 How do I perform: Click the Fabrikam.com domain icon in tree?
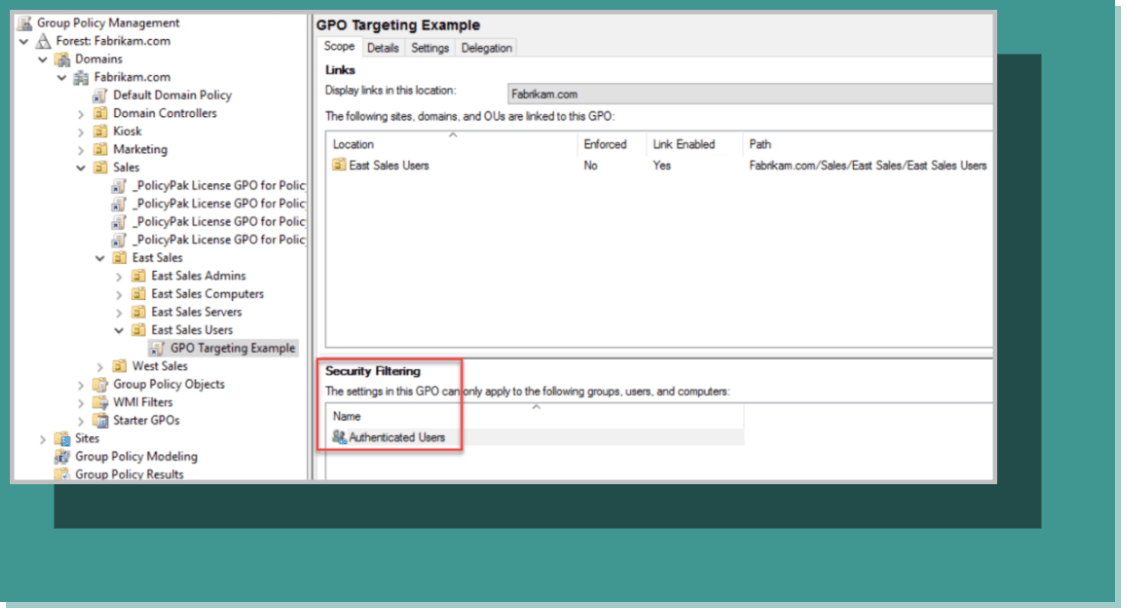(x=82, y=77)
